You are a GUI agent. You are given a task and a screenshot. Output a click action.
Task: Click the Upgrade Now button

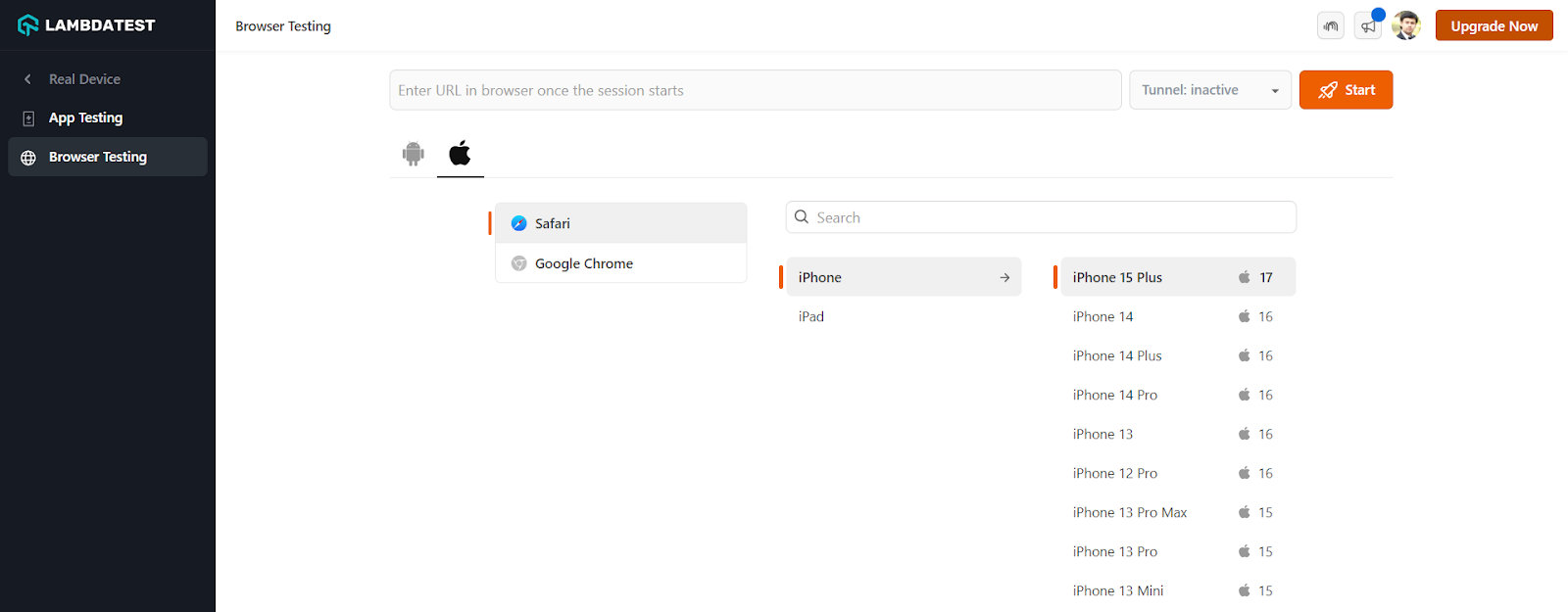coord(1494,26)
